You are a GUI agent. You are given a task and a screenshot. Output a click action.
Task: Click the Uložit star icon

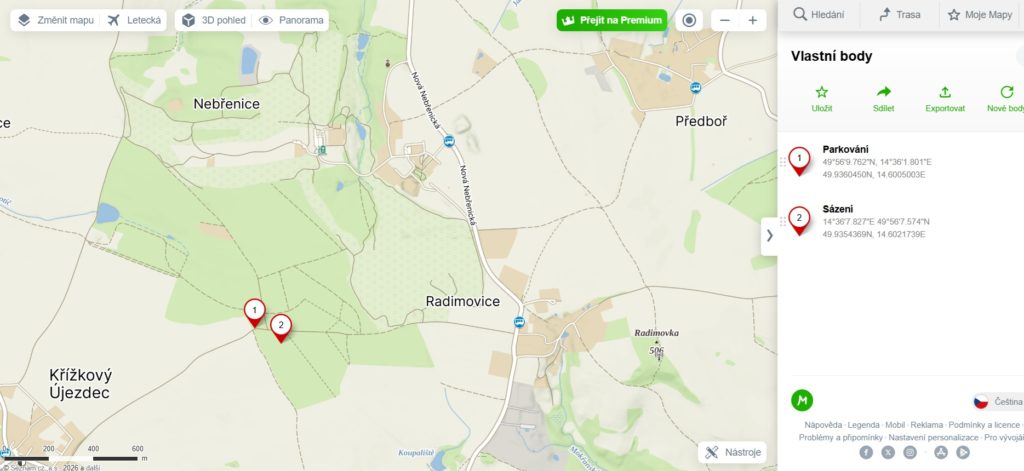point(822,92)
